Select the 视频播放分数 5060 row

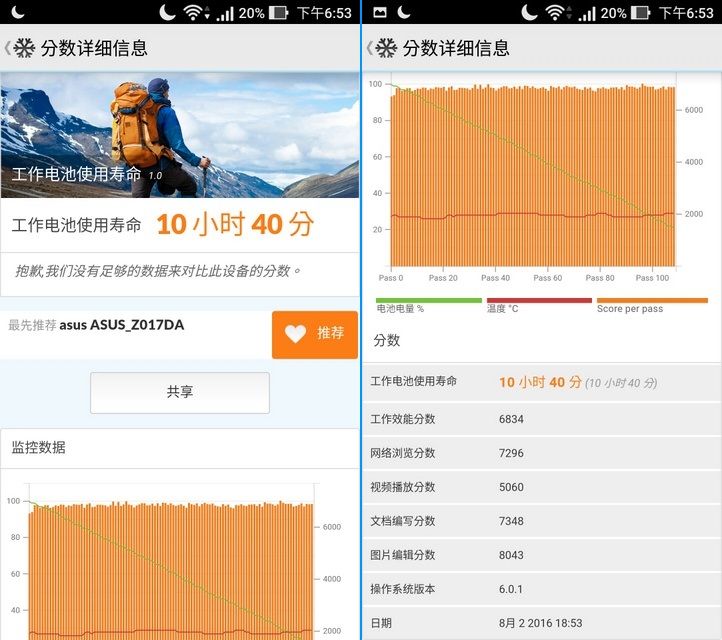(x=542, y=487)
